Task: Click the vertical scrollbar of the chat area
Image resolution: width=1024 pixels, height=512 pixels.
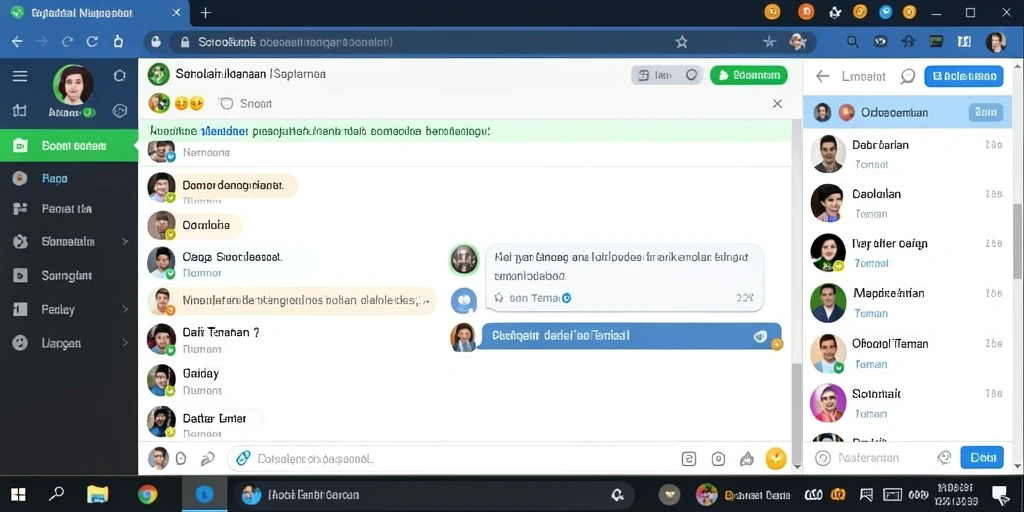Action: point(795,294)
